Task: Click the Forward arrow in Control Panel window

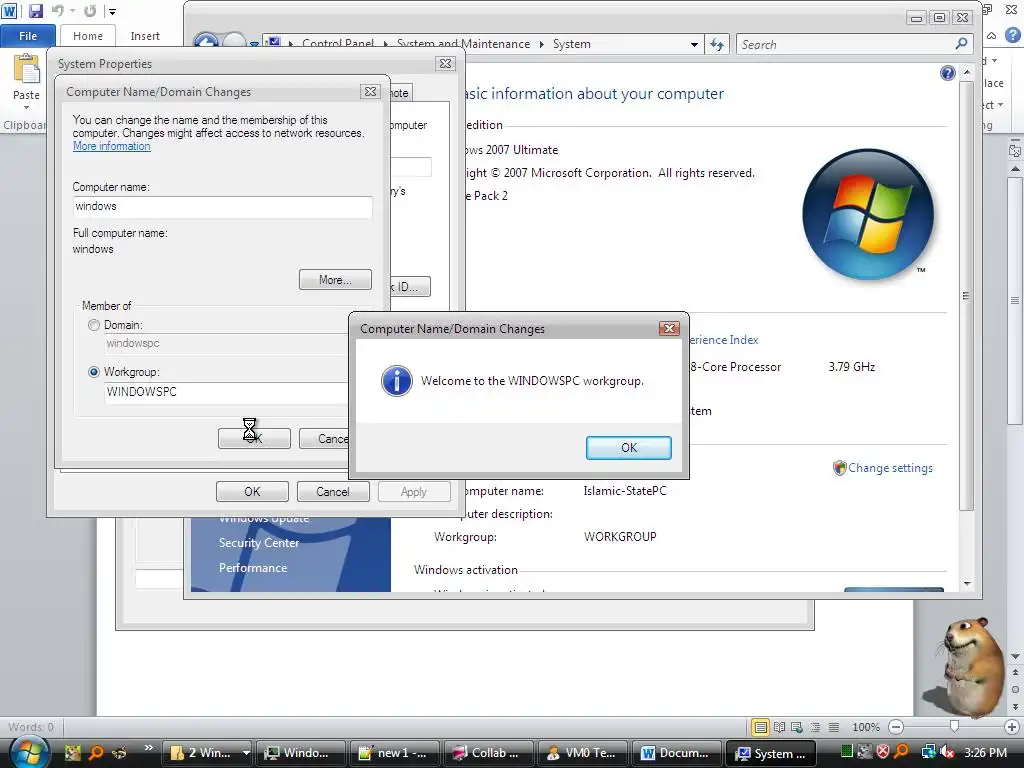Action: tap(234, 42)
